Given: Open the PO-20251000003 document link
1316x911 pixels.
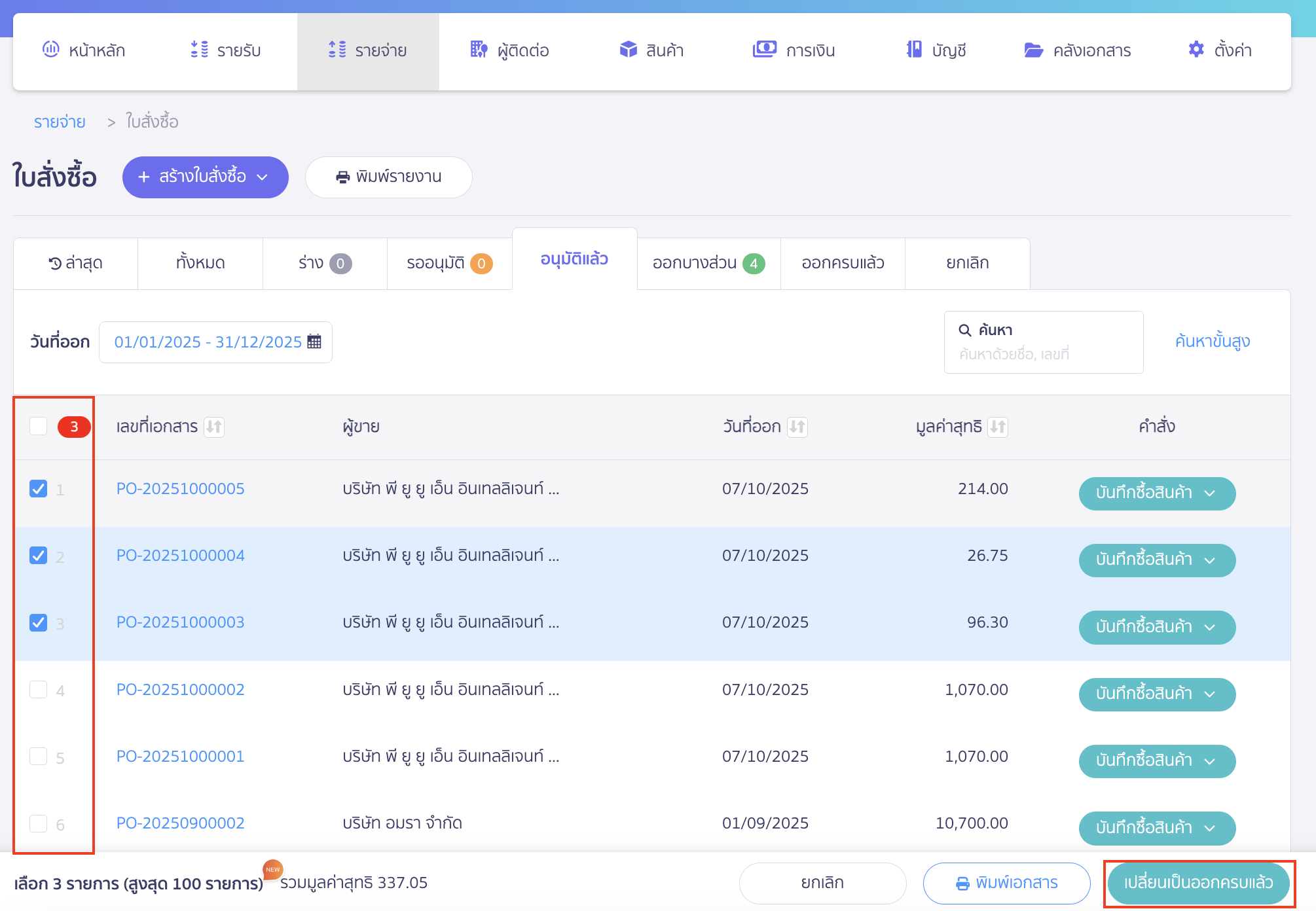Looking at the screenshot, I should point(180,622).
